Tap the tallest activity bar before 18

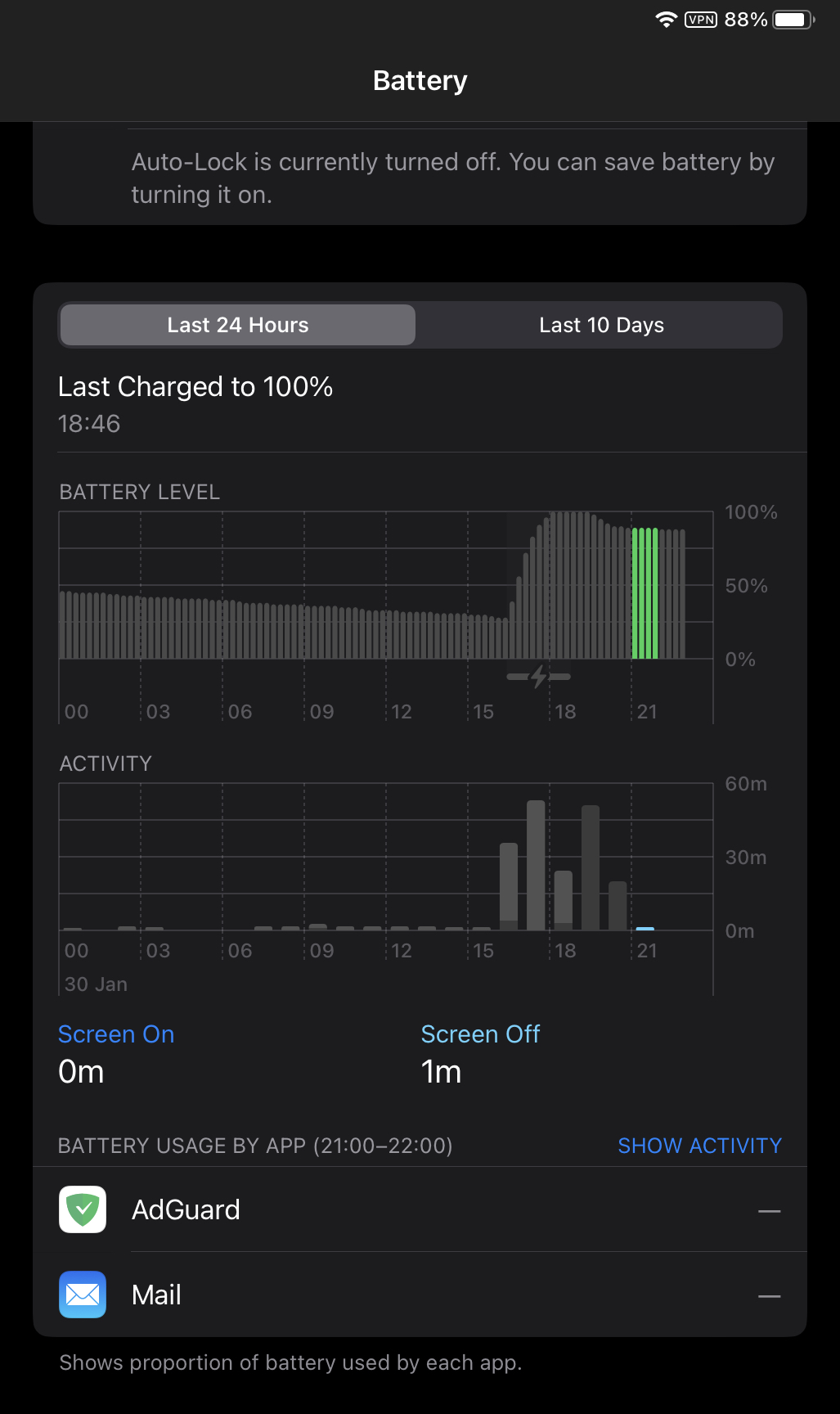point(536,866)
